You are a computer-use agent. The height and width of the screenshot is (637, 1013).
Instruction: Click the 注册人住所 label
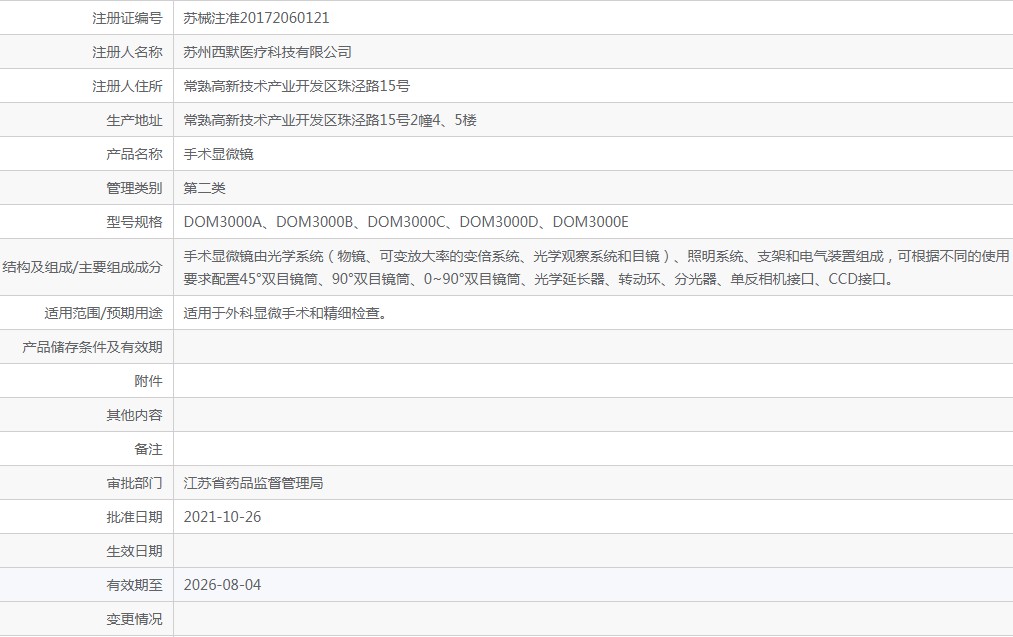127,86
